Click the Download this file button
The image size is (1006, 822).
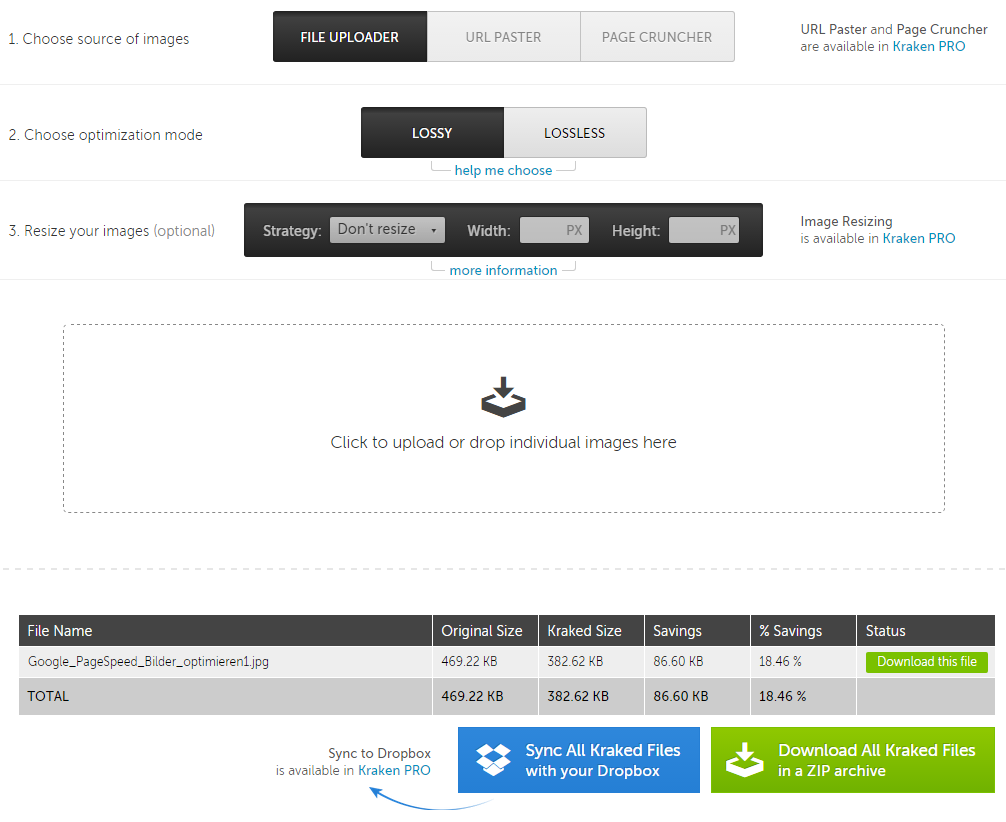pyautogui.click(x=926, y=662)
